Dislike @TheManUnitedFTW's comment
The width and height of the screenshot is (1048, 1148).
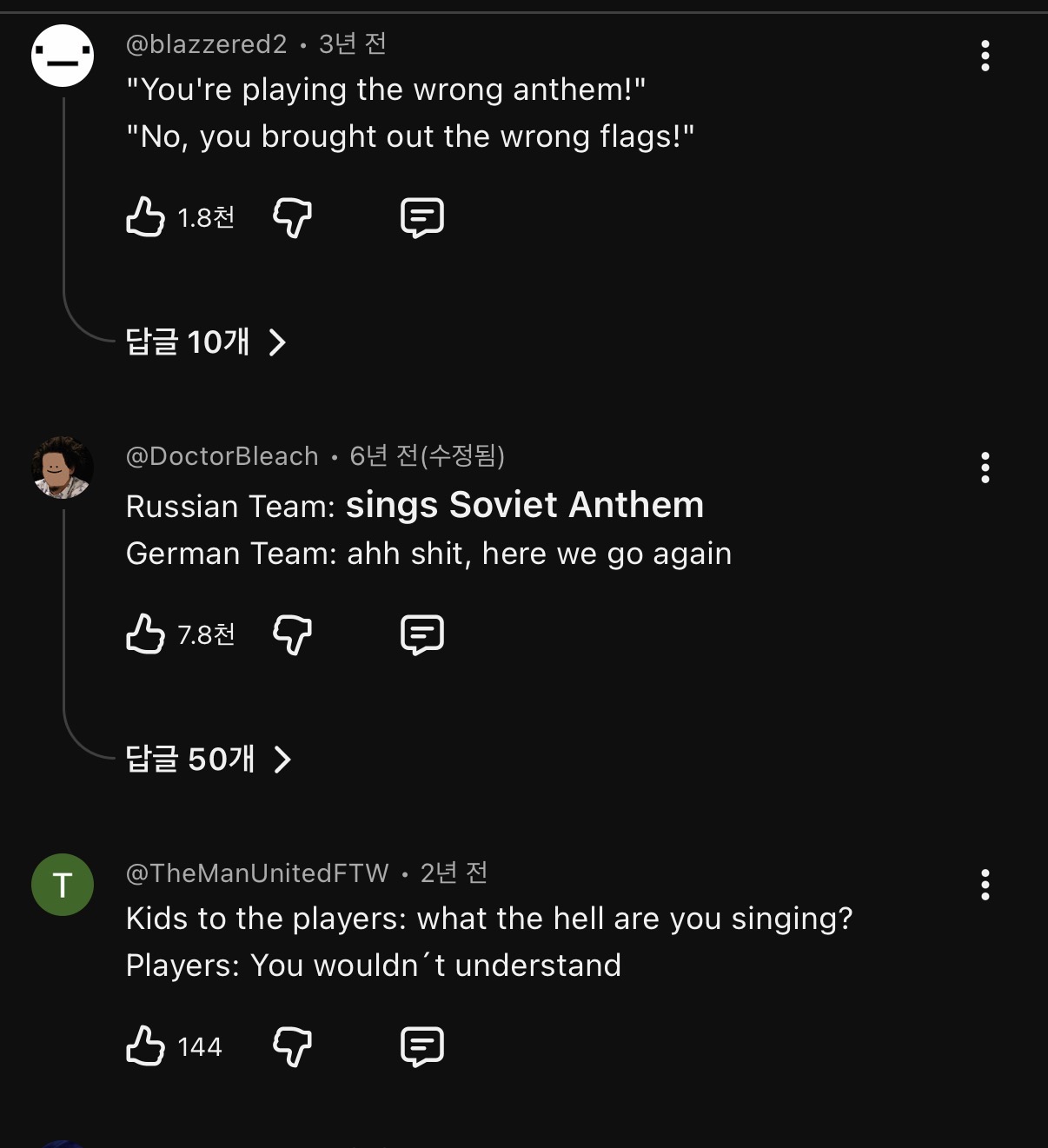[292, 1049]
